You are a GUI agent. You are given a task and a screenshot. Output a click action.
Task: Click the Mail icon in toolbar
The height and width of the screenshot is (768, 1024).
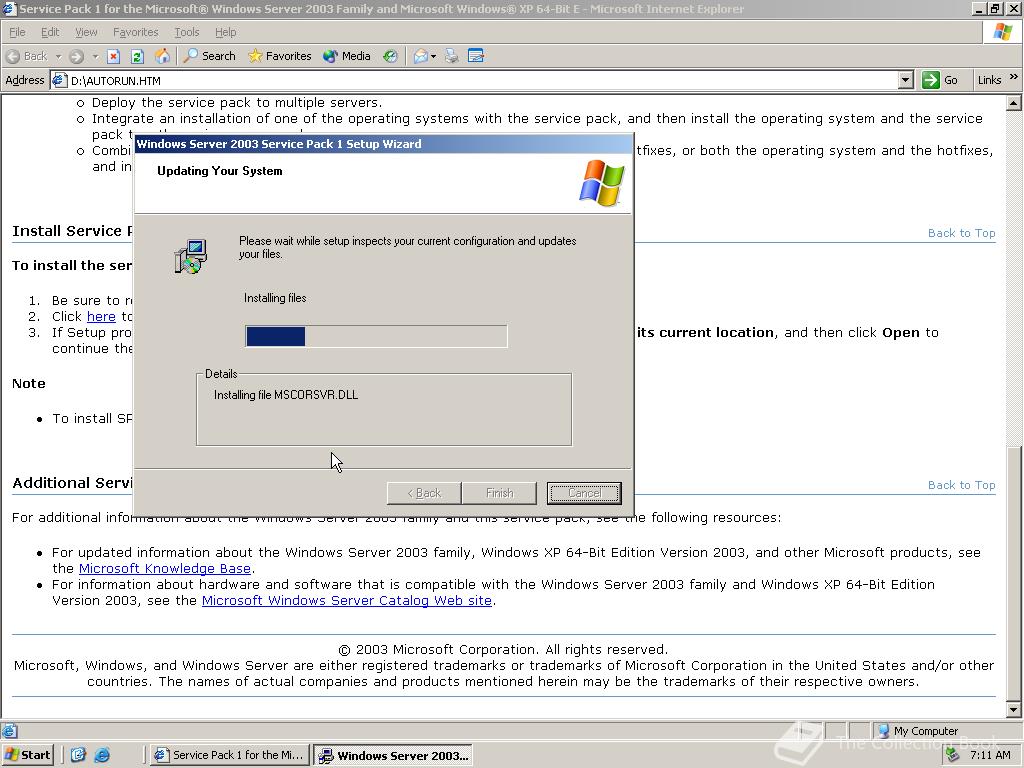(421, 56)
